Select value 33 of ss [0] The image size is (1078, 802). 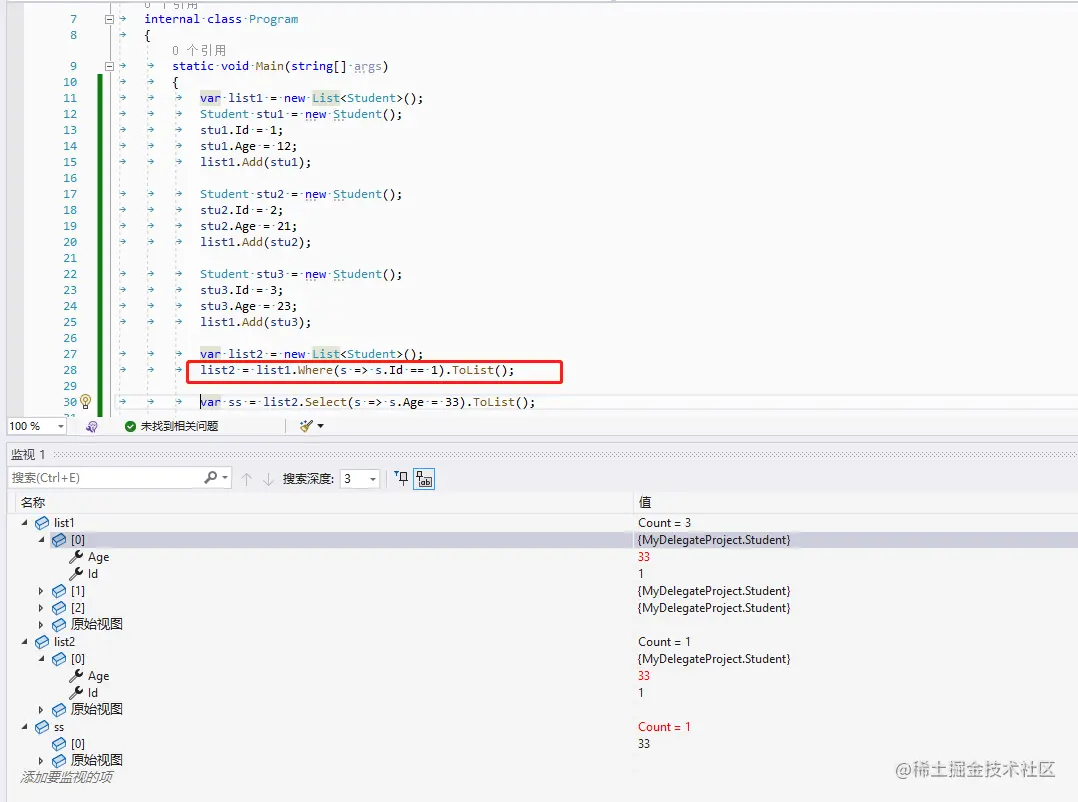[644, 744]
